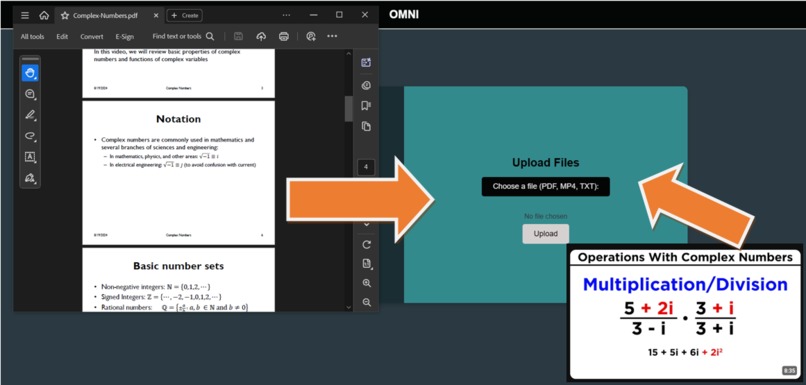Open Operations With Complex Numbers video thumbnail
This screenshot has width=806, height=385.
[x=685, y=313]
